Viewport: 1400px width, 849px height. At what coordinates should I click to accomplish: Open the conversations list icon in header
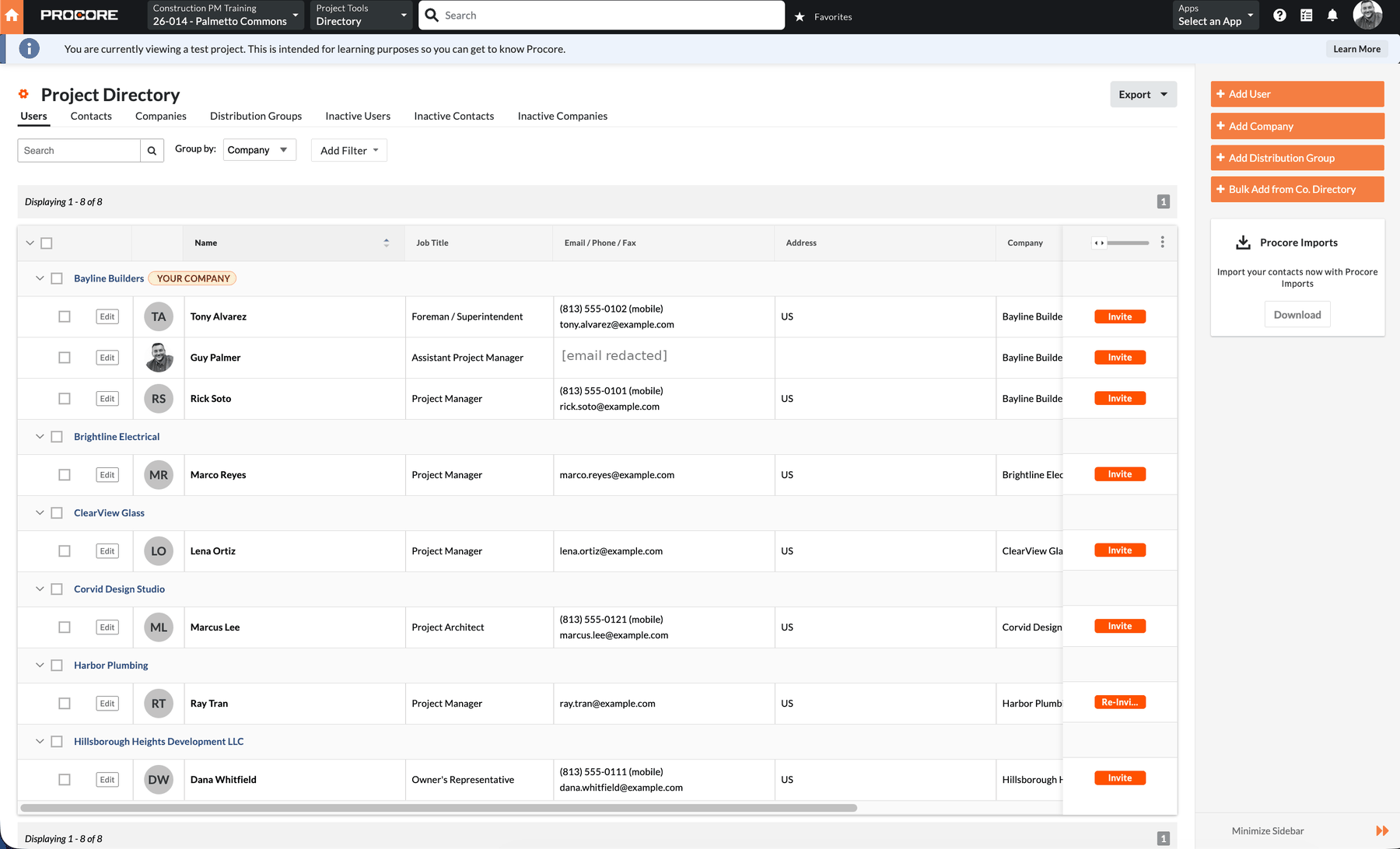pyautogui.click(x=1307, y=16)
